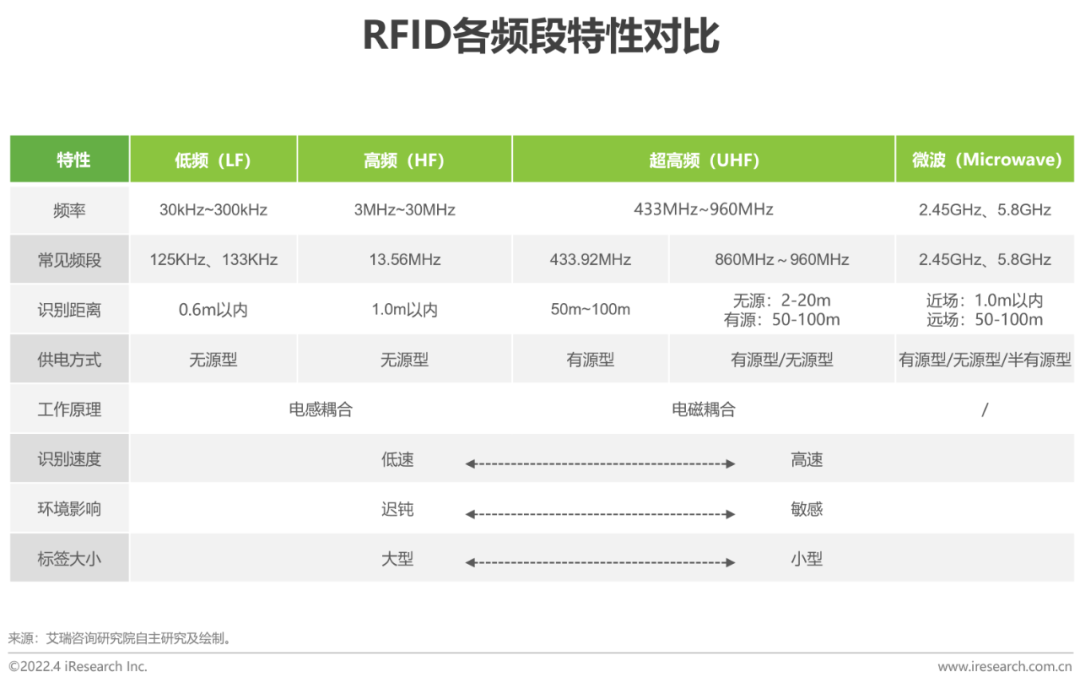
Task: Click the '433MHz~960MHz' cell
Action: point(703,209)
